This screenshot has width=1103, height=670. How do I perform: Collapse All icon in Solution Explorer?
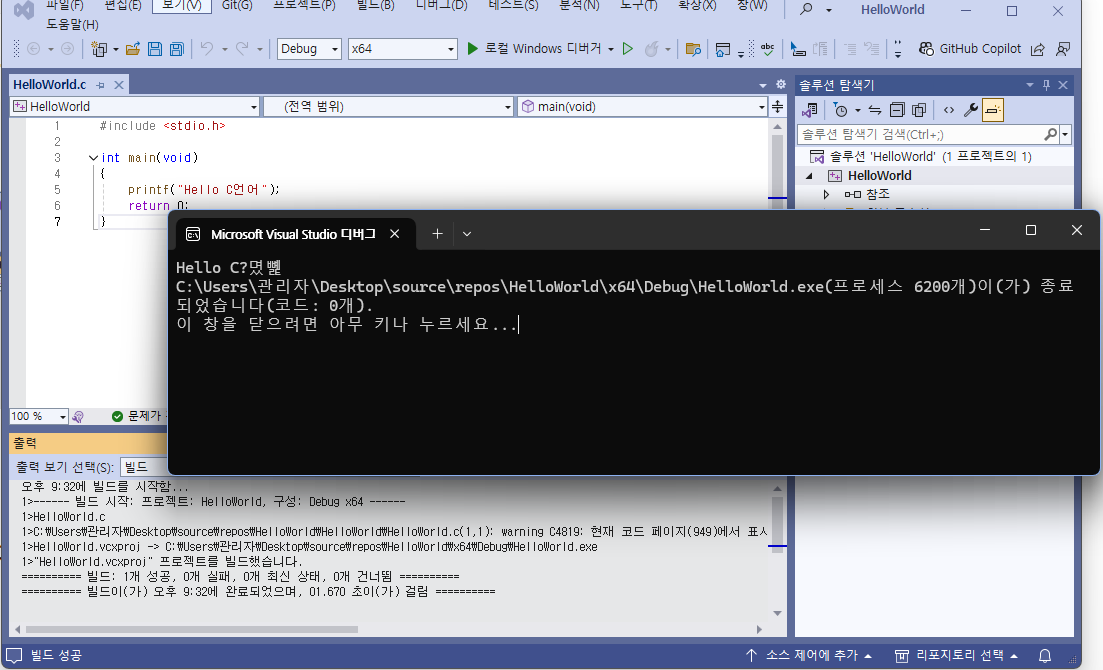pyautogui.click(x=897, y=110)
